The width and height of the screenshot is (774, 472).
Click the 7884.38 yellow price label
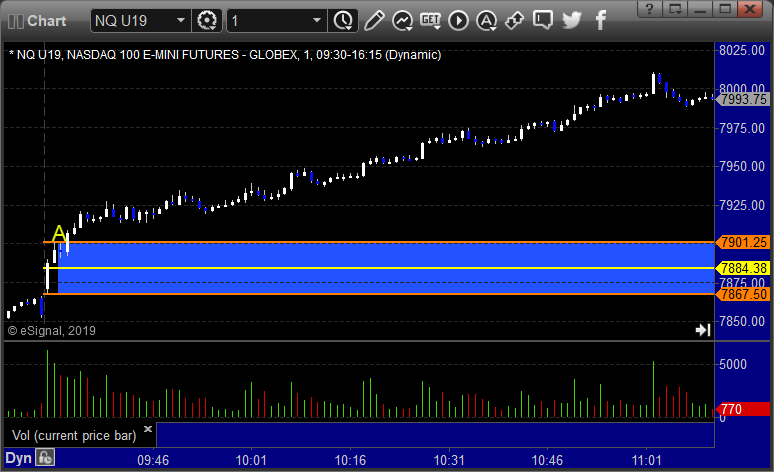[743, 268]
